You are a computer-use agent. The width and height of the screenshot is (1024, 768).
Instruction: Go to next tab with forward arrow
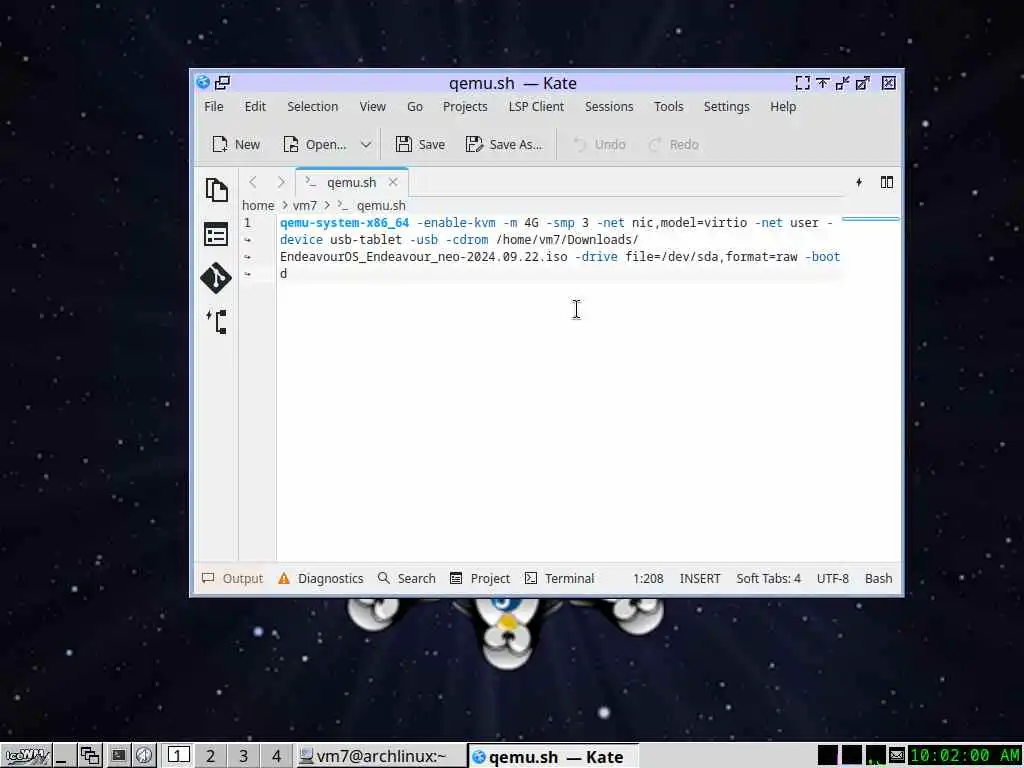(x=281, y=182)
